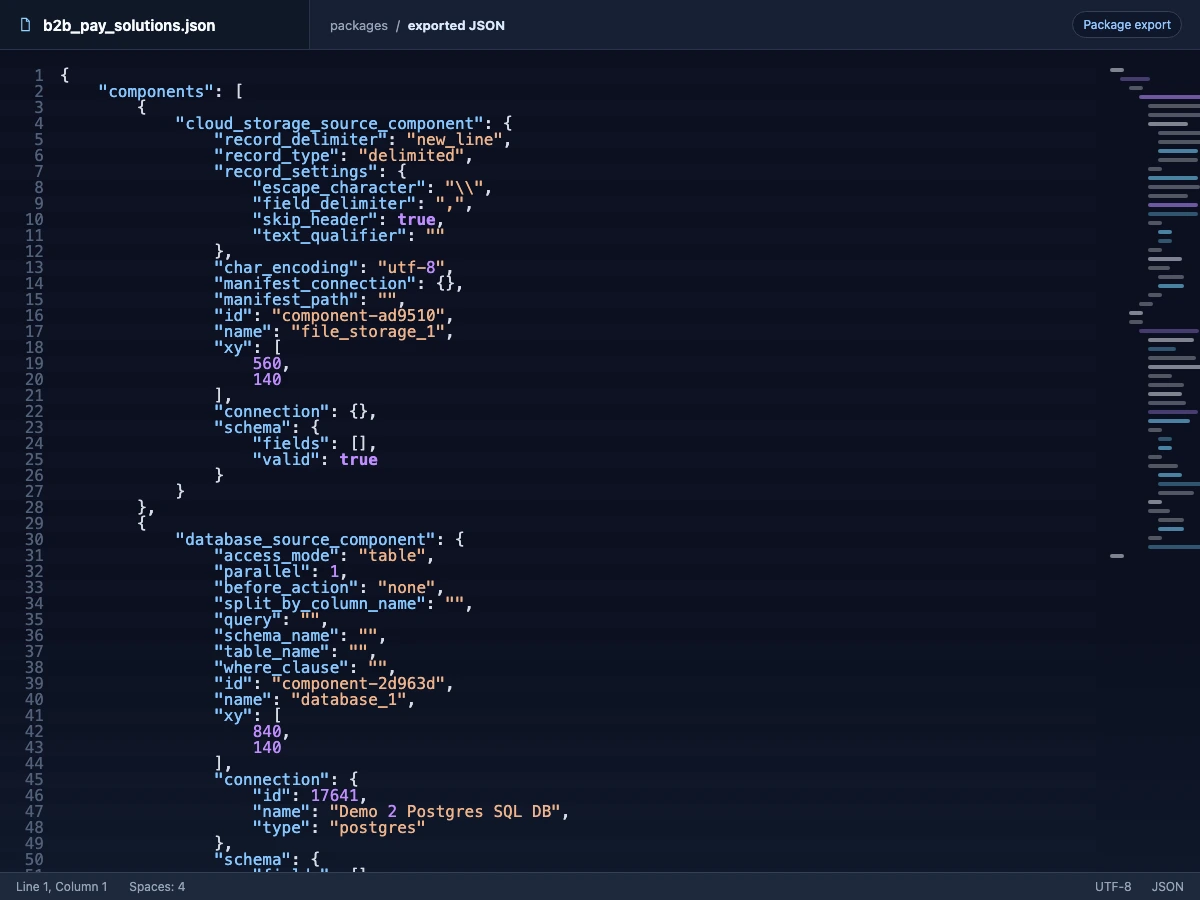Click the number 840 in xy

[267, 731]
